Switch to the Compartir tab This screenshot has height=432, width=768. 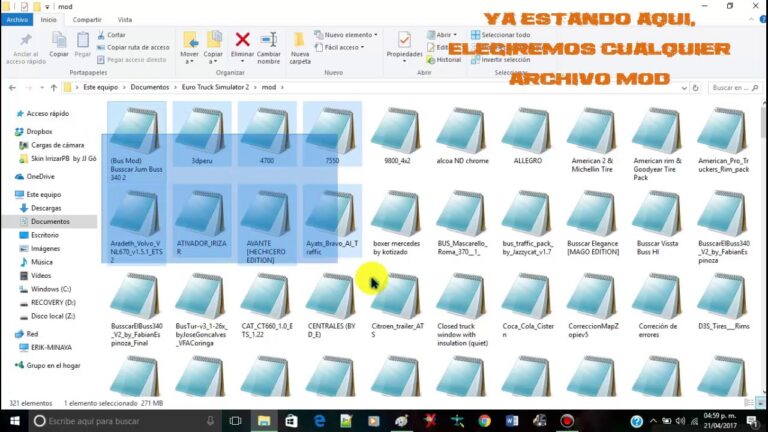click(87, 20)
